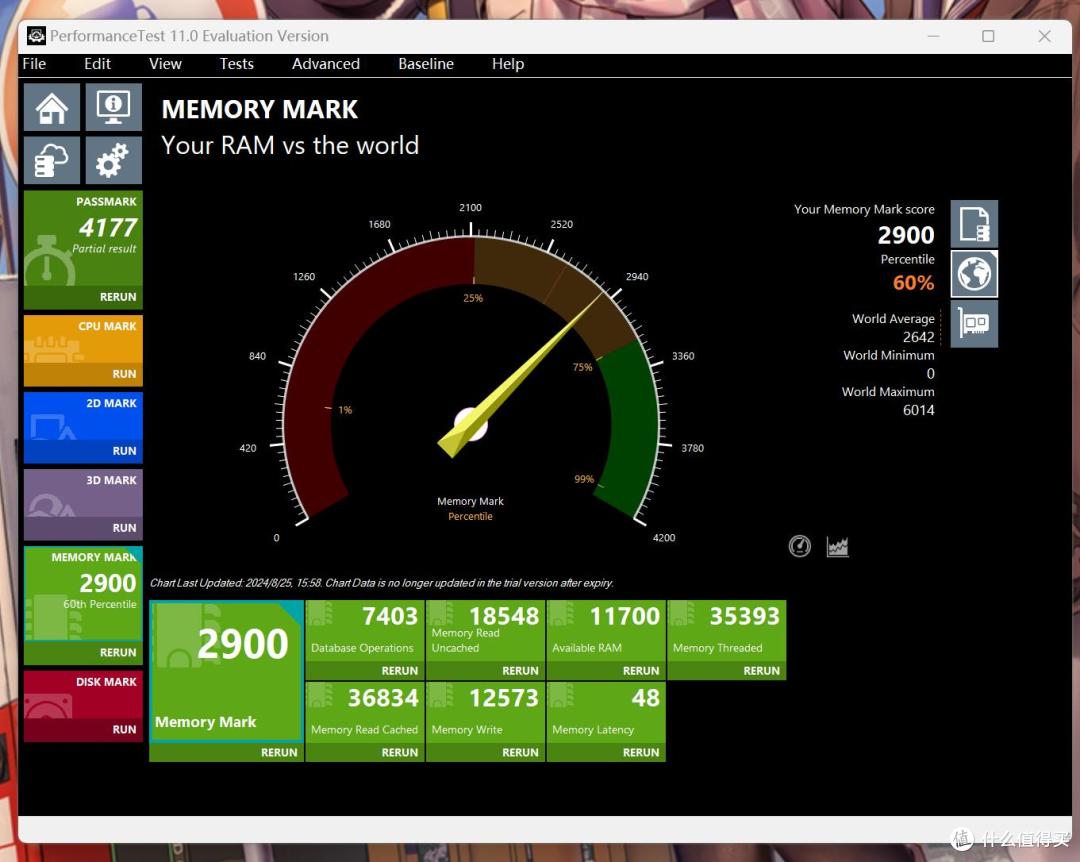Click the Chart Last Updated notice text
This screenshot has height=862, width=1080.
pyautogui.click(x=382, y=583)
